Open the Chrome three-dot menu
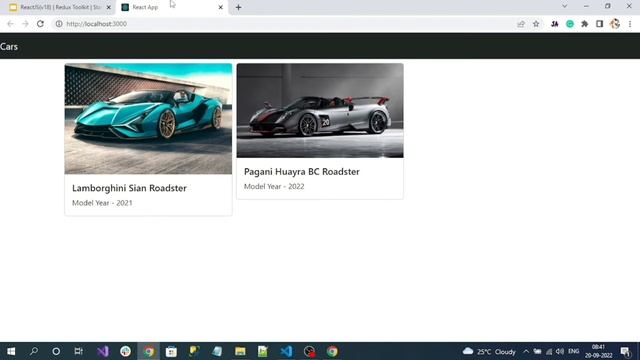Viewport: 640px width, 360px height. coord(630,24)
